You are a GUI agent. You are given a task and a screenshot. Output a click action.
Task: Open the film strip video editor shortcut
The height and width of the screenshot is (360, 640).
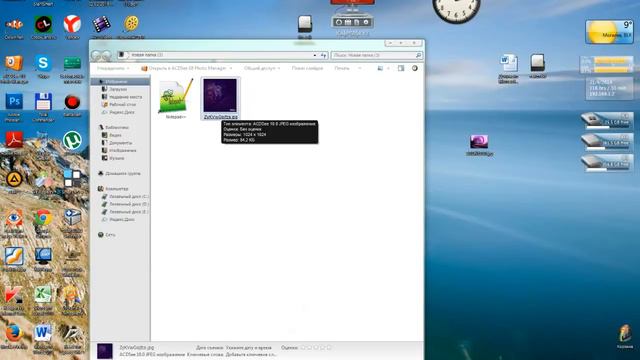pos(101,25)
